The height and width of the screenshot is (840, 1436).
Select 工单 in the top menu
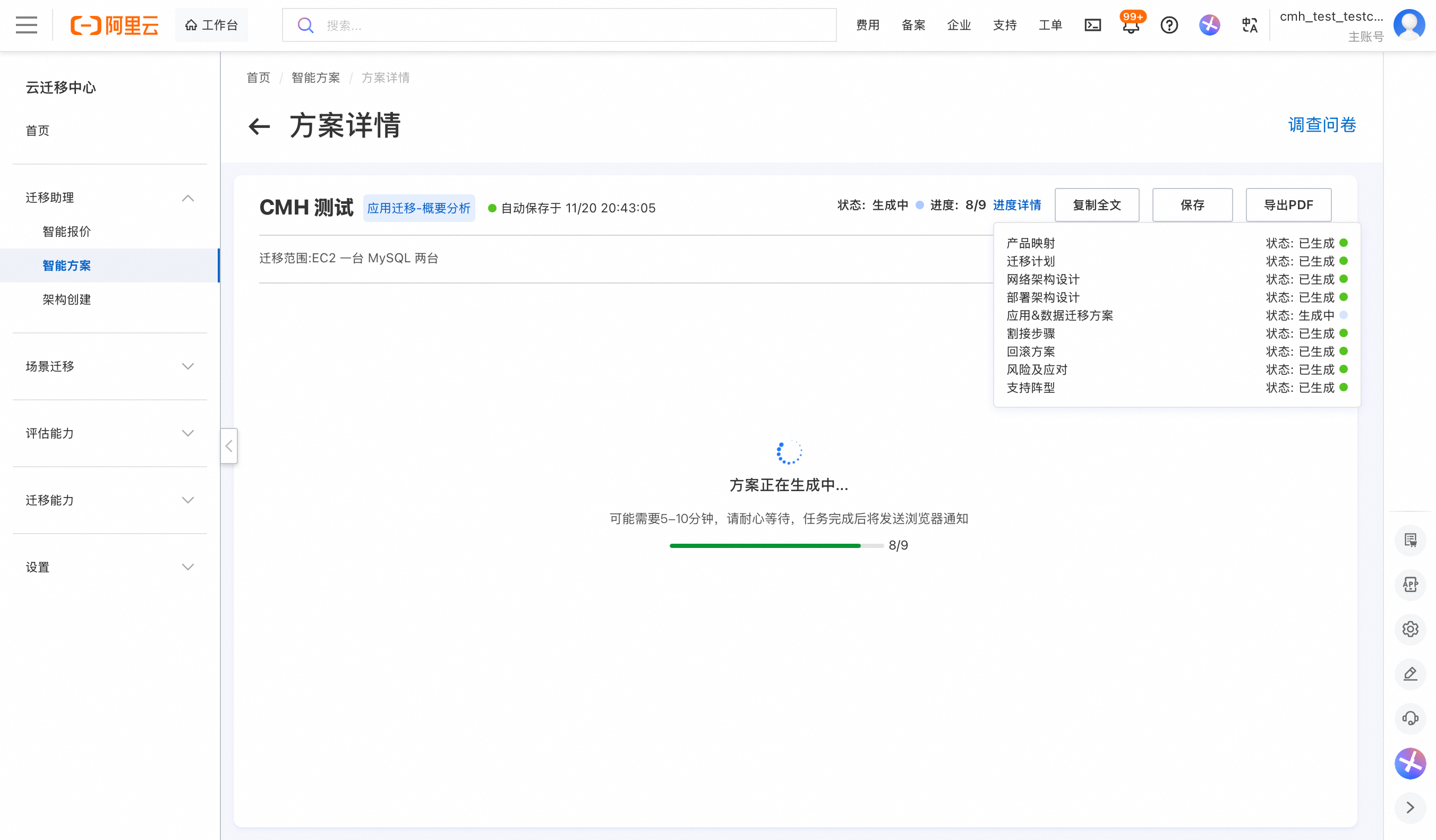1050,24
